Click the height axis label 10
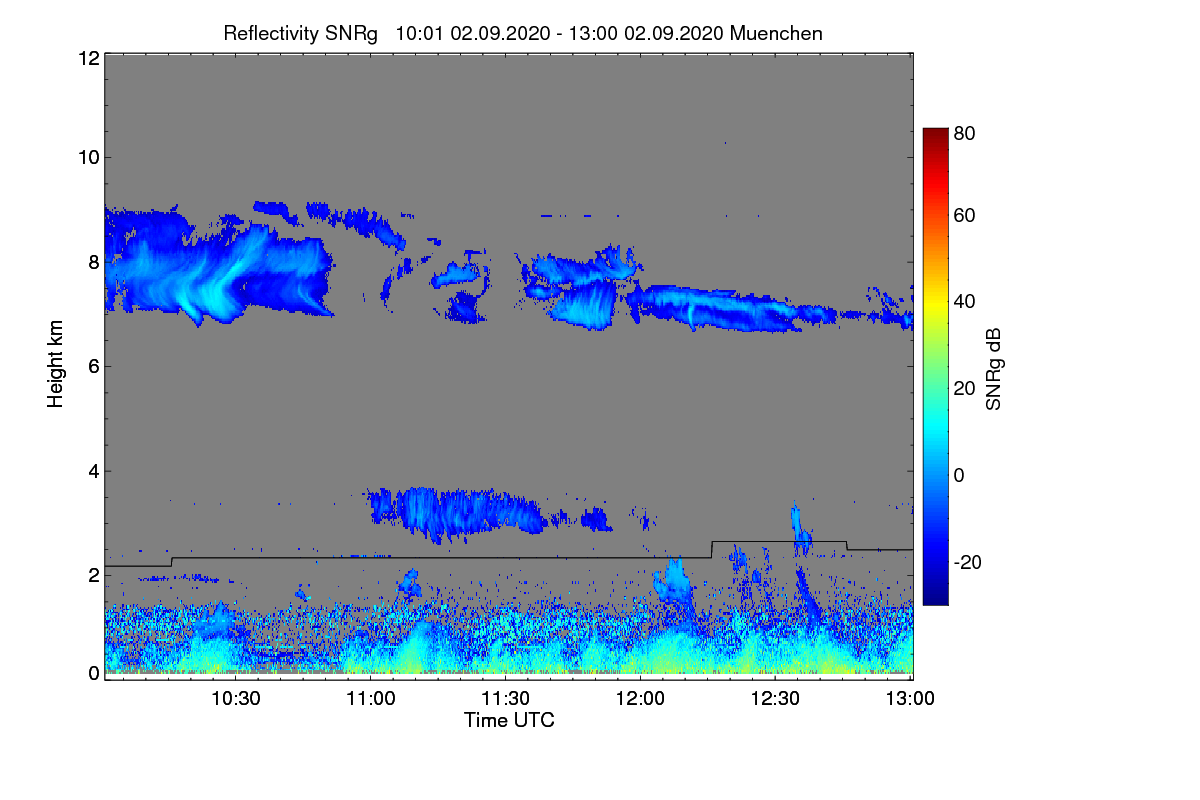Viewport: 1200px width, 800px height. coord(88,157)
